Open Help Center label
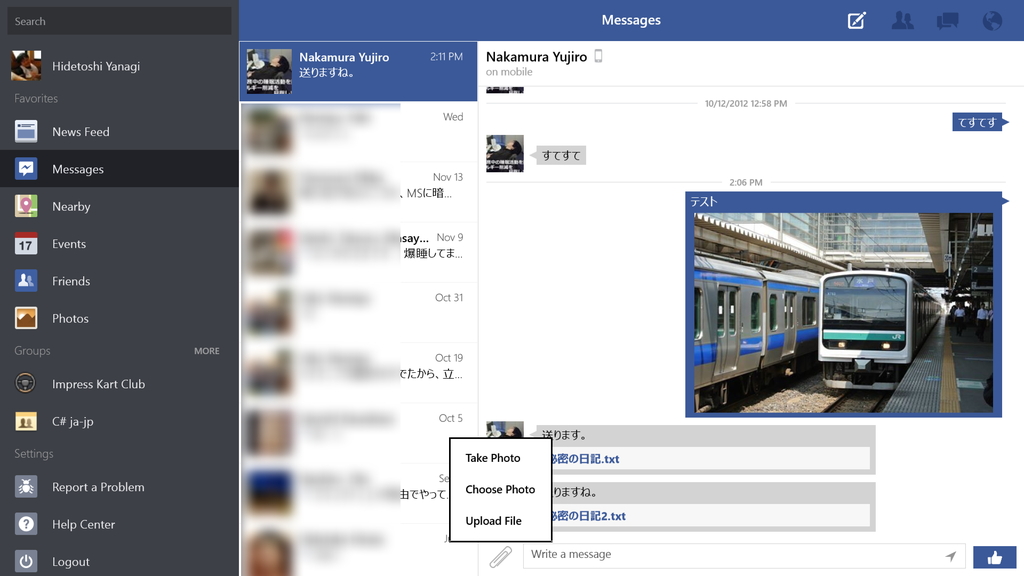 [x=84, y=524]
